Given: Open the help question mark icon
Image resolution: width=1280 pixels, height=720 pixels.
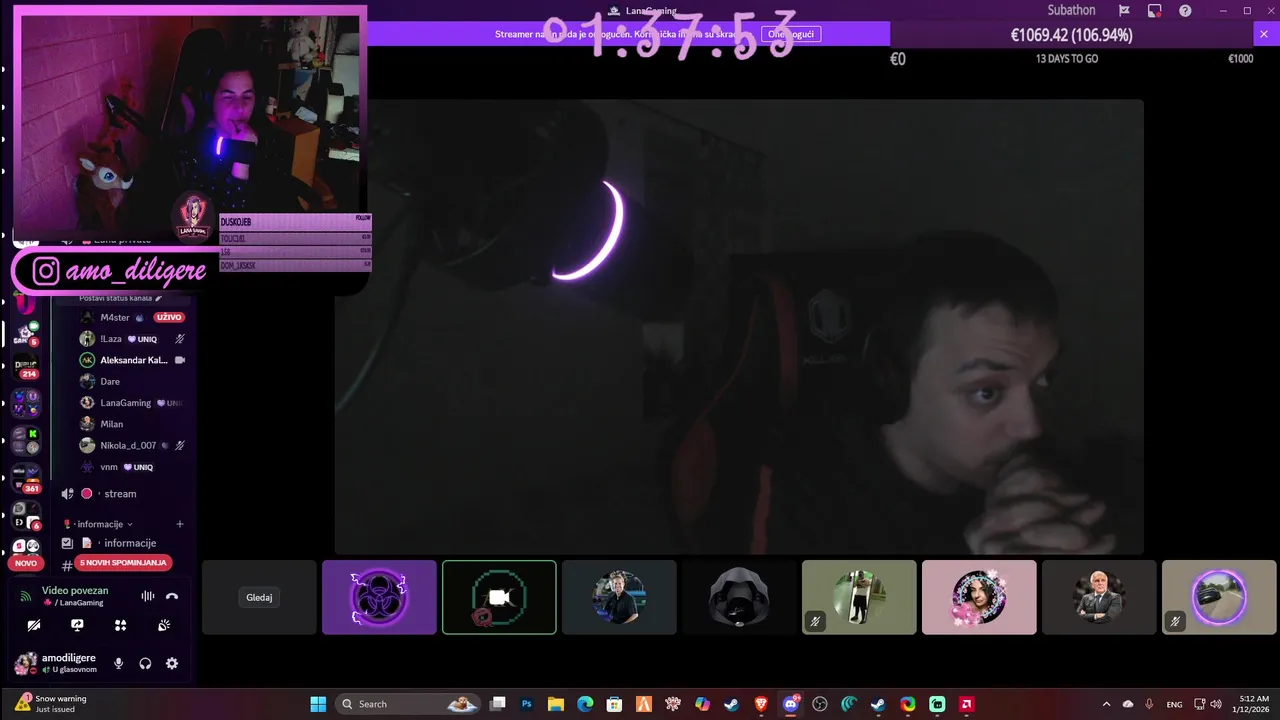Looking at the screenshot, I should click(1185, 11).
